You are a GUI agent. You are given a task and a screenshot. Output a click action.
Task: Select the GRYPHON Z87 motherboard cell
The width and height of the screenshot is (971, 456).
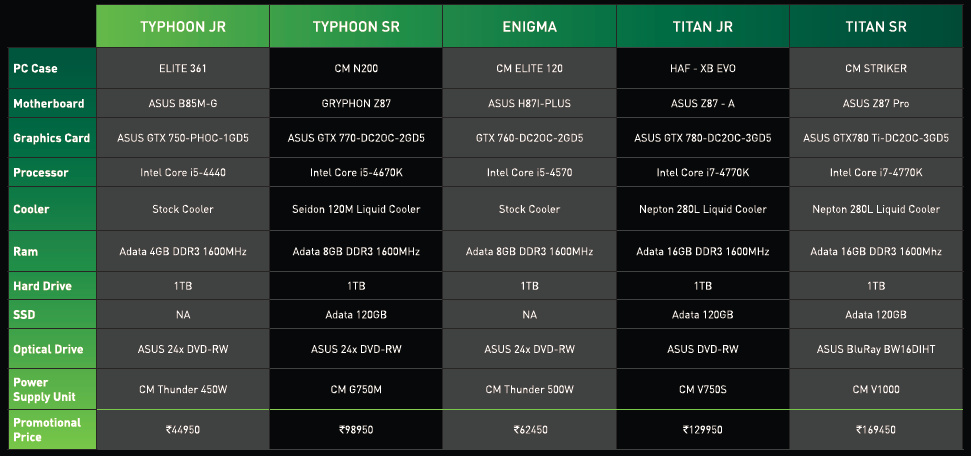coord(356,103)
